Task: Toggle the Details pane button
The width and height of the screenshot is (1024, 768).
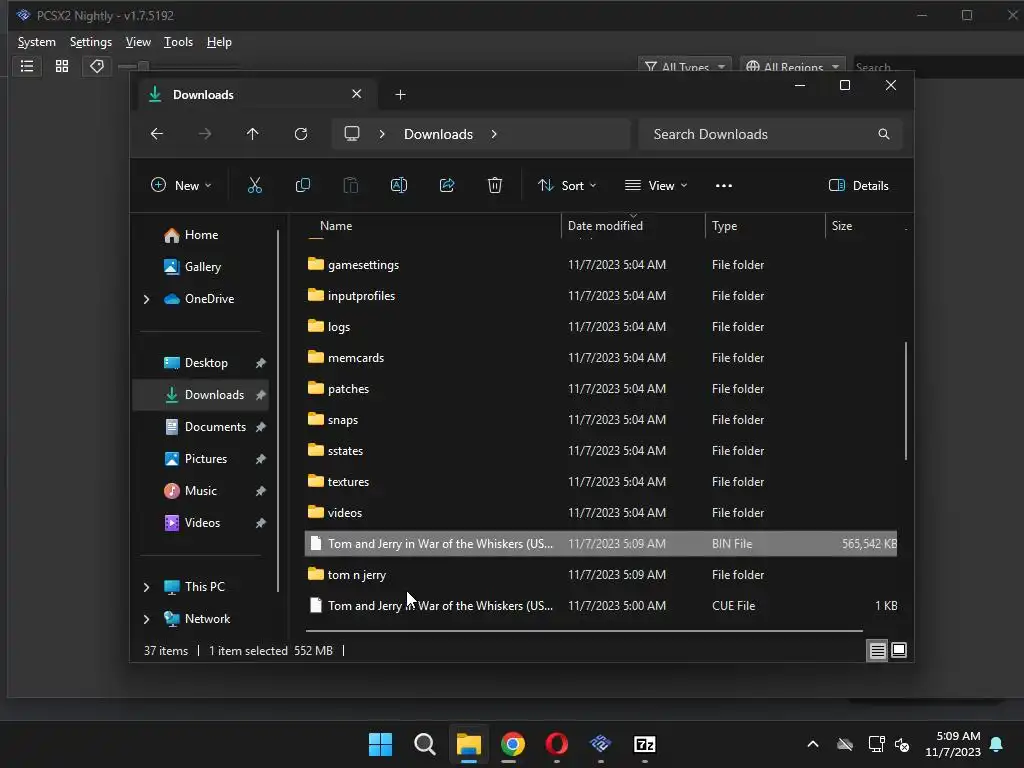Action: tap(858, 185)
